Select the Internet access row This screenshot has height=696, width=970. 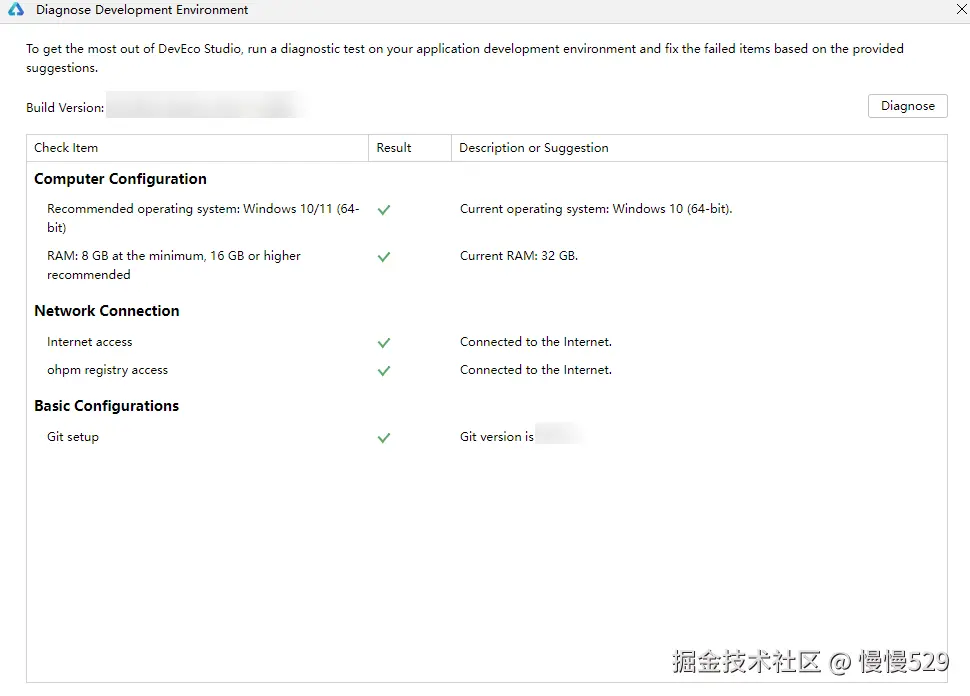point(487,342)
